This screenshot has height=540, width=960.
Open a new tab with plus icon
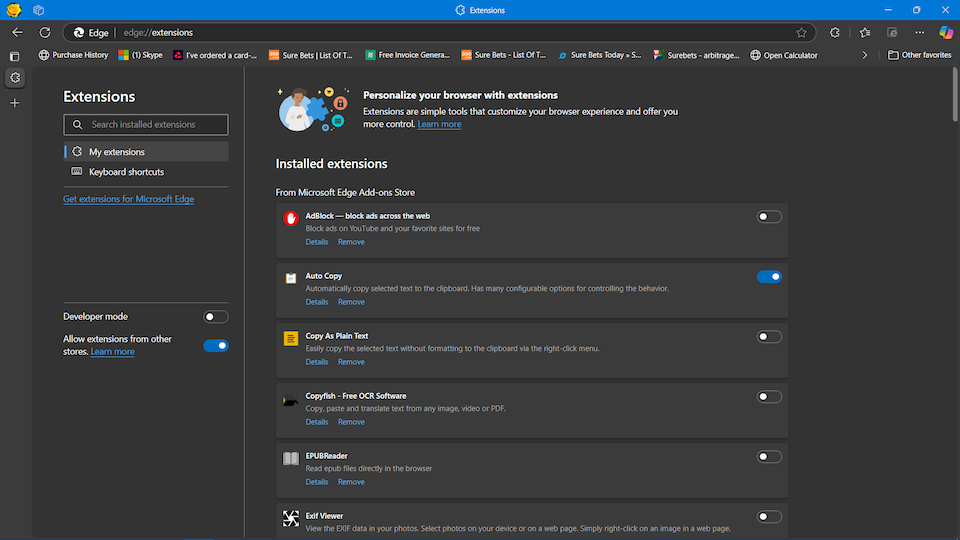(x=15, y=103)
